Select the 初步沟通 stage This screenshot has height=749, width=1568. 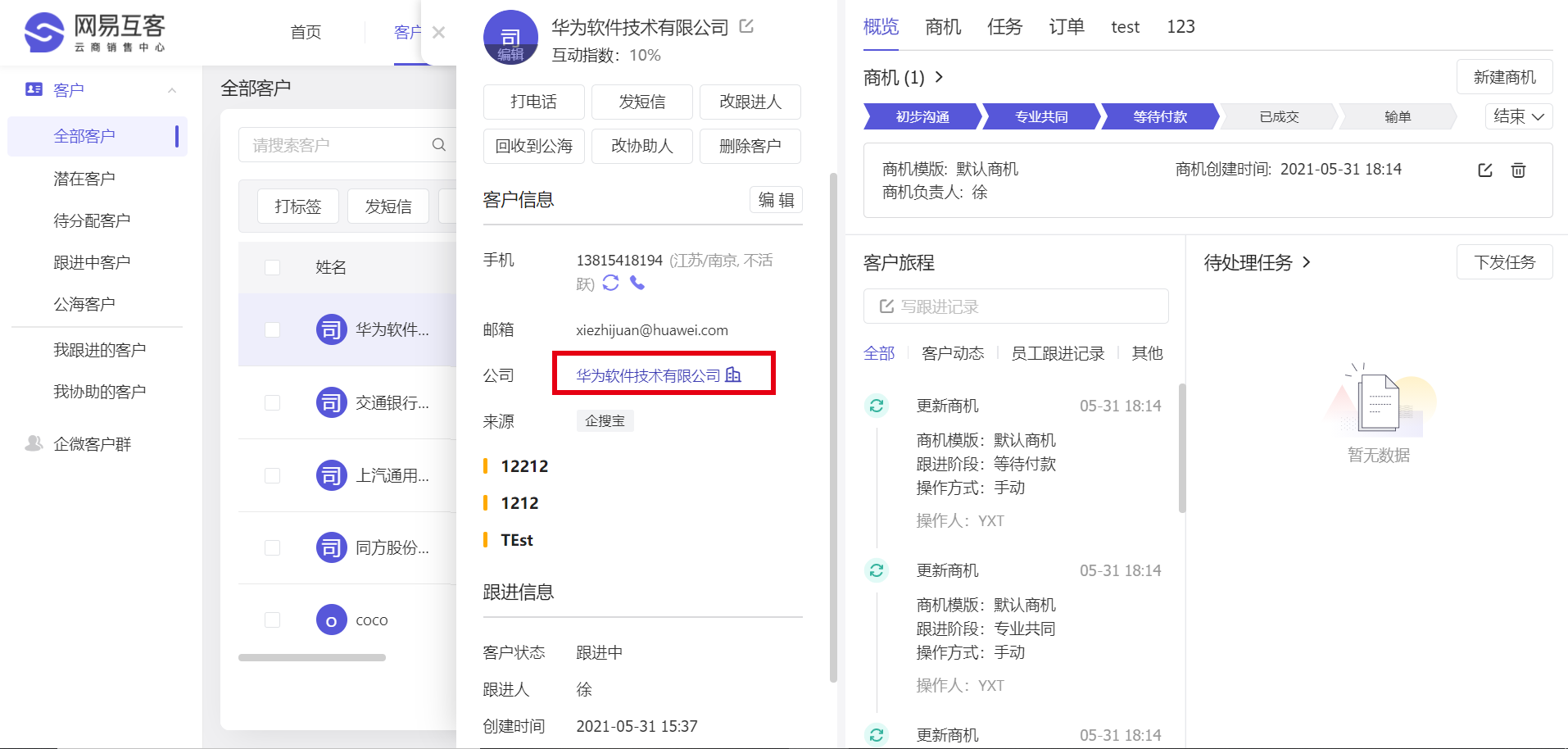point(922,116)
